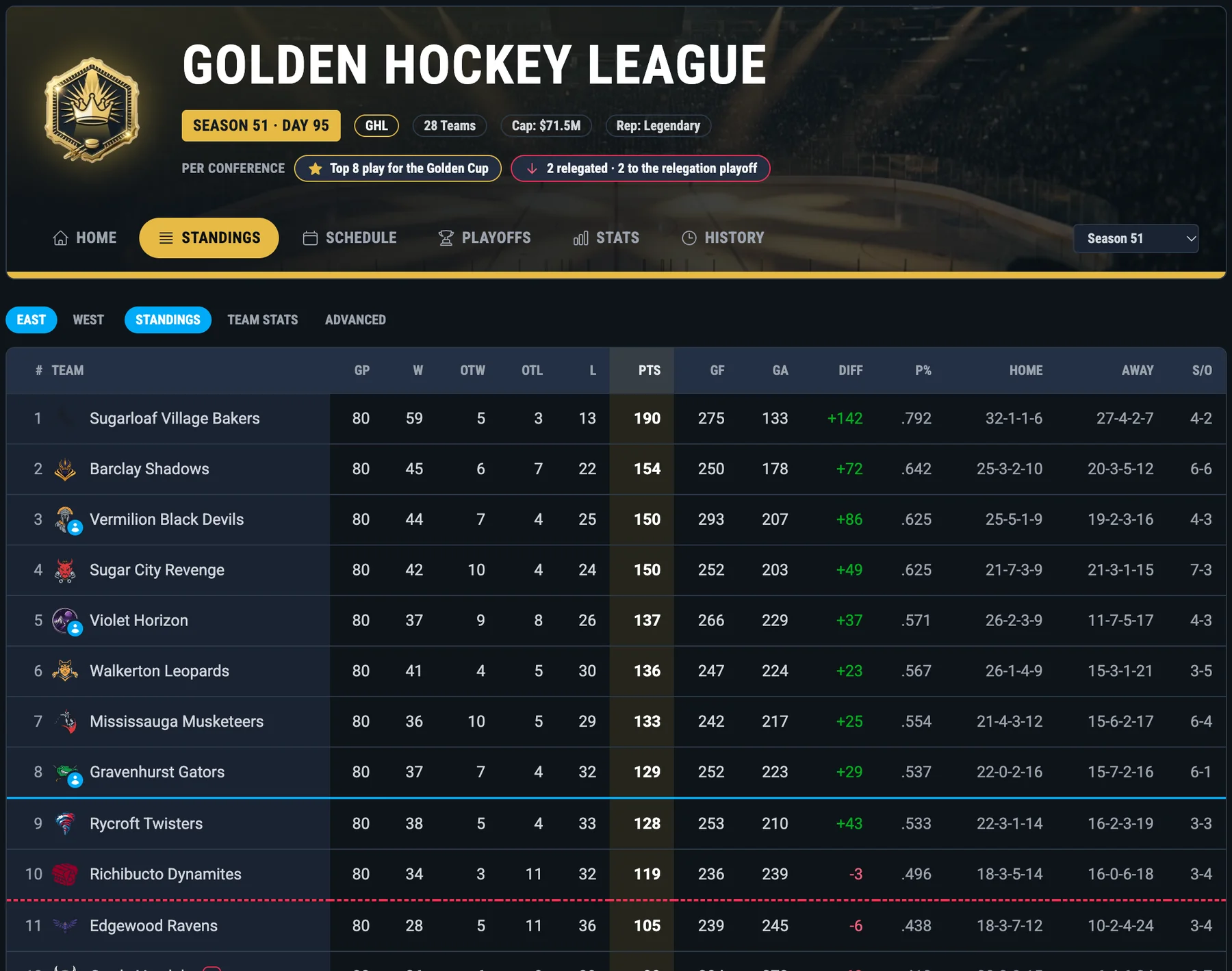1232x971 pixels.
Task: Click the Rep: Legendary pill
Action: pos(658,126)
